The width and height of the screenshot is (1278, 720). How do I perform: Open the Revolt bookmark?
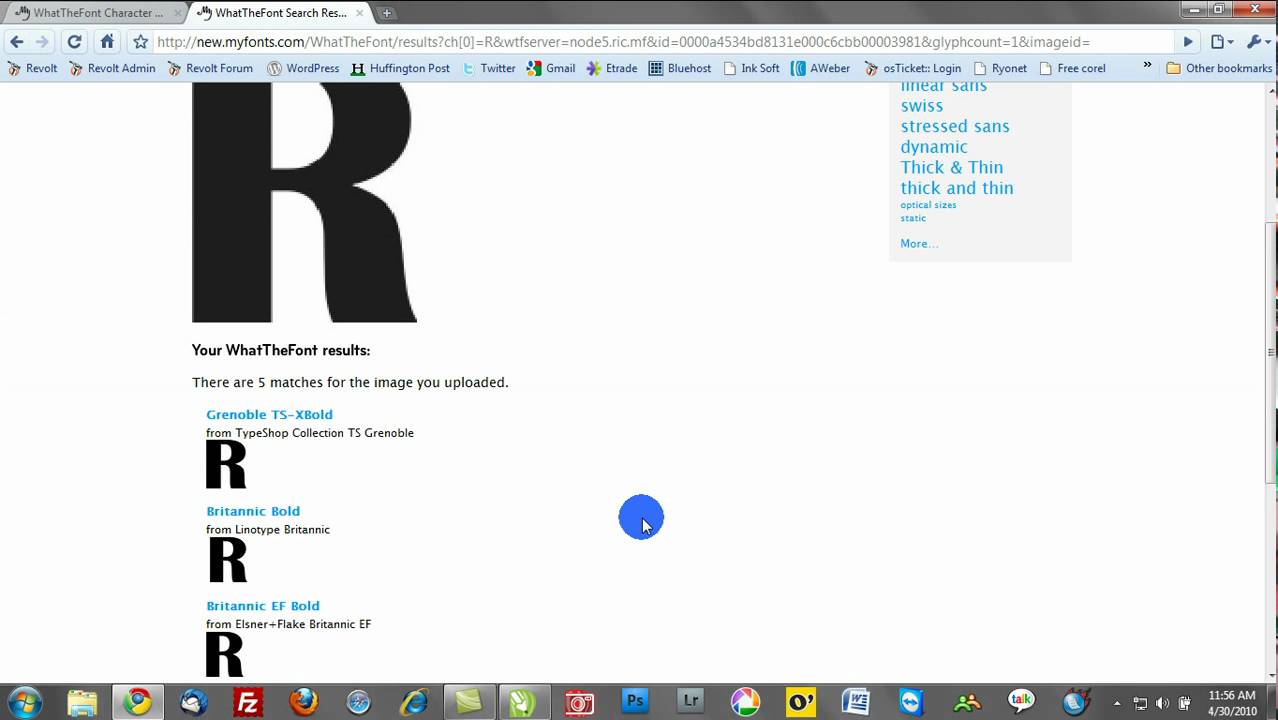point(32,68)
